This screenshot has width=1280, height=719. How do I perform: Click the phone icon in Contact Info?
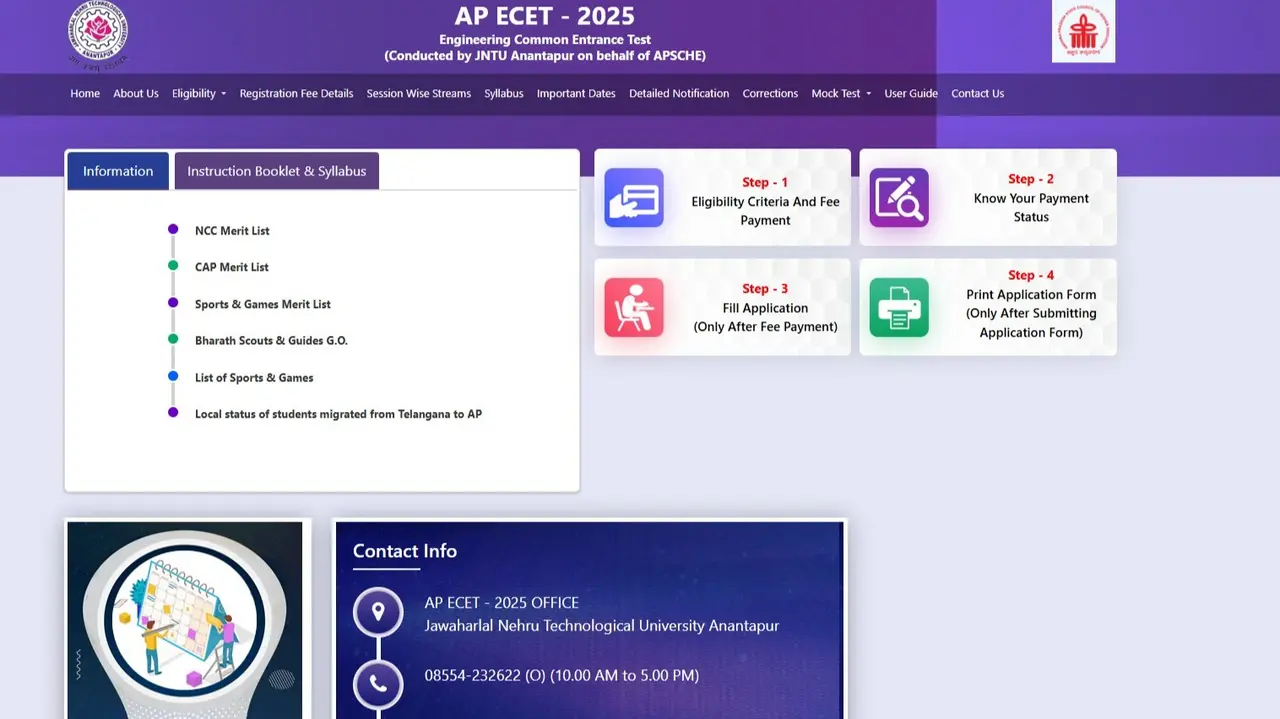tap(378, 685)
